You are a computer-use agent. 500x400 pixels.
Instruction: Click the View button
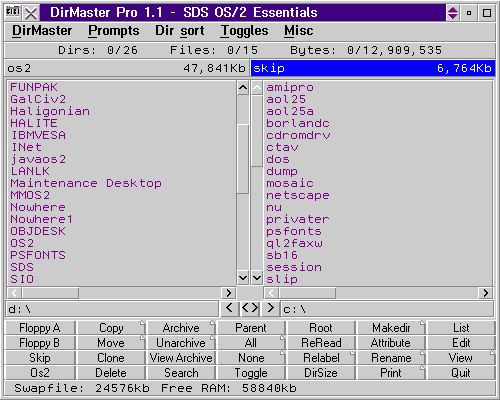tap(461, 358)
